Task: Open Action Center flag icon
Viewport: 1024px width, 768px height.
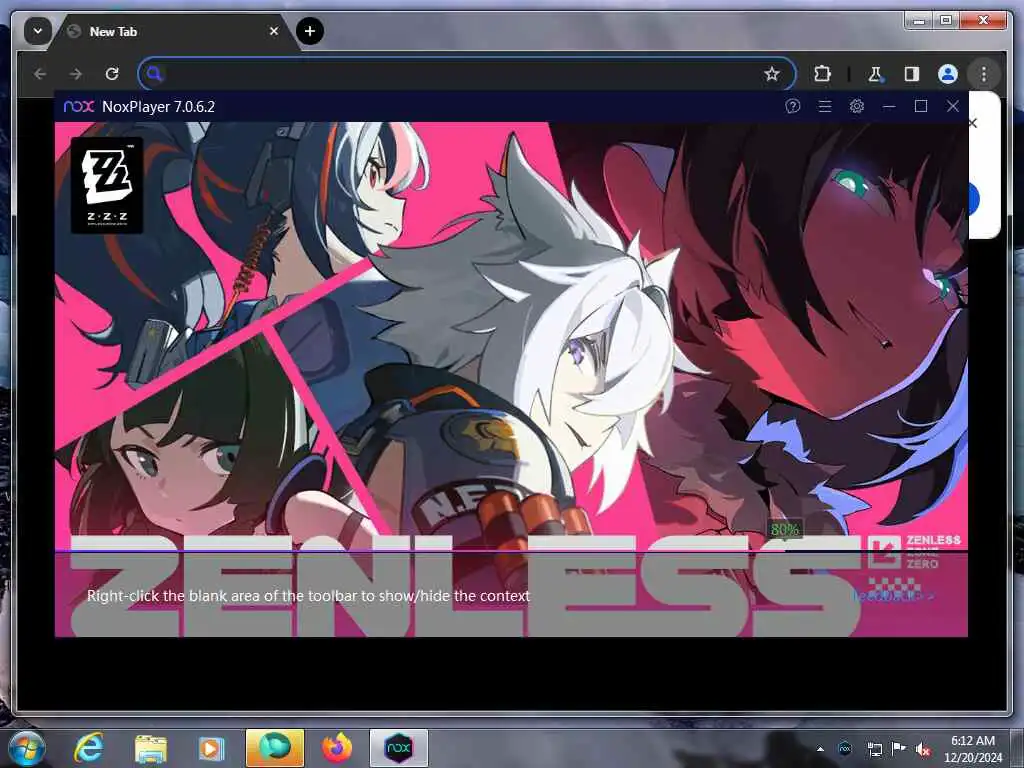Action: pos(899,749)
